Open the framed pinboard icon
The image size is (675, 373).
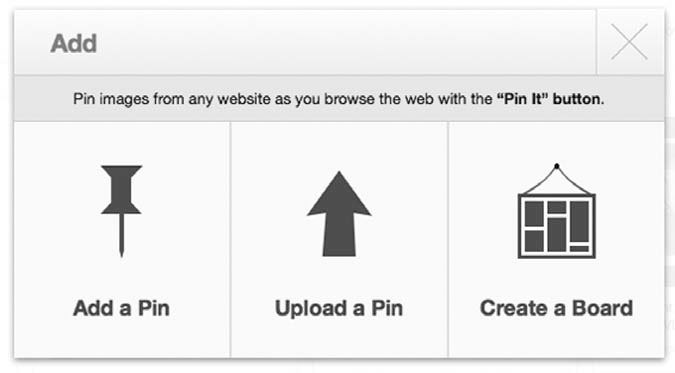click(557, 211)
